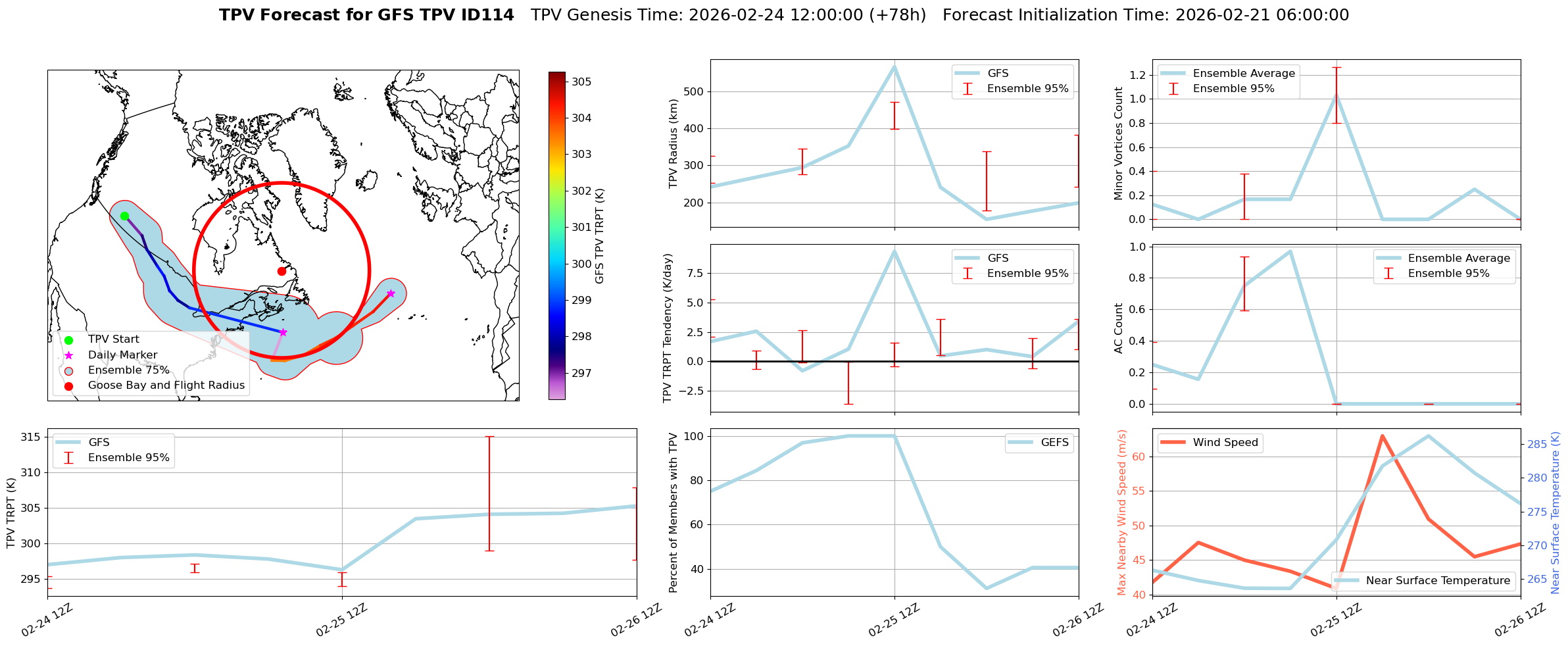Viewport: 1568px width, 646px height.
Task: Click the GFS TPV TRPT (K) colorbar label
Action: pyautogui.click(x=599, y=236)
